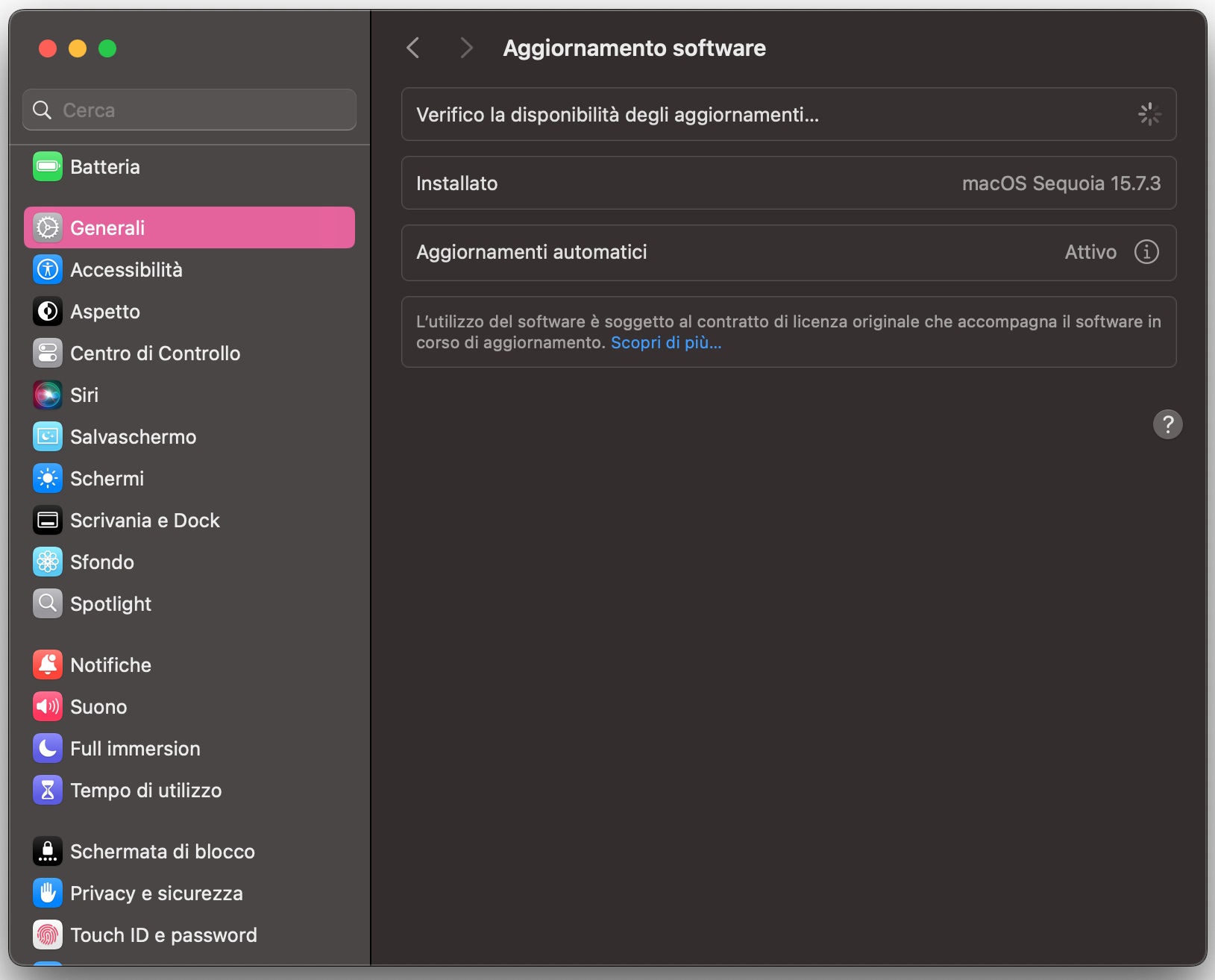Select the Sfondo settings icon
The height and width of the screenshot is (980, 1215).
click(47, 562)
